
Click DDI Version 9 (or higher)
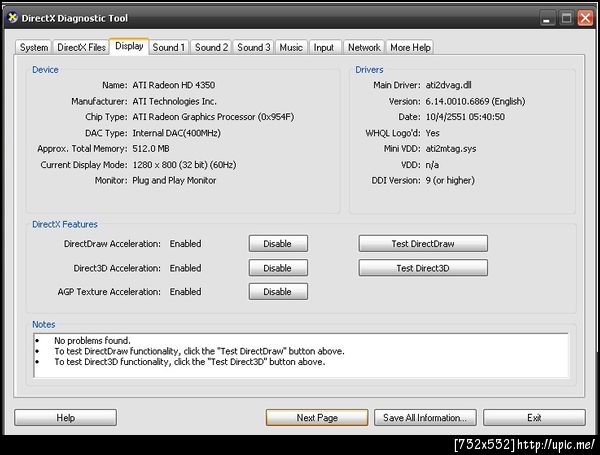point(450,180)
